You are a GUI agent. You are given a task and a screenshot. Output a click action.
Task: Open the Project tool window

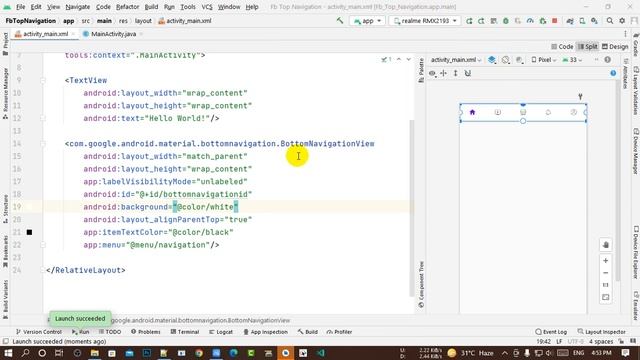pos(5,44)
